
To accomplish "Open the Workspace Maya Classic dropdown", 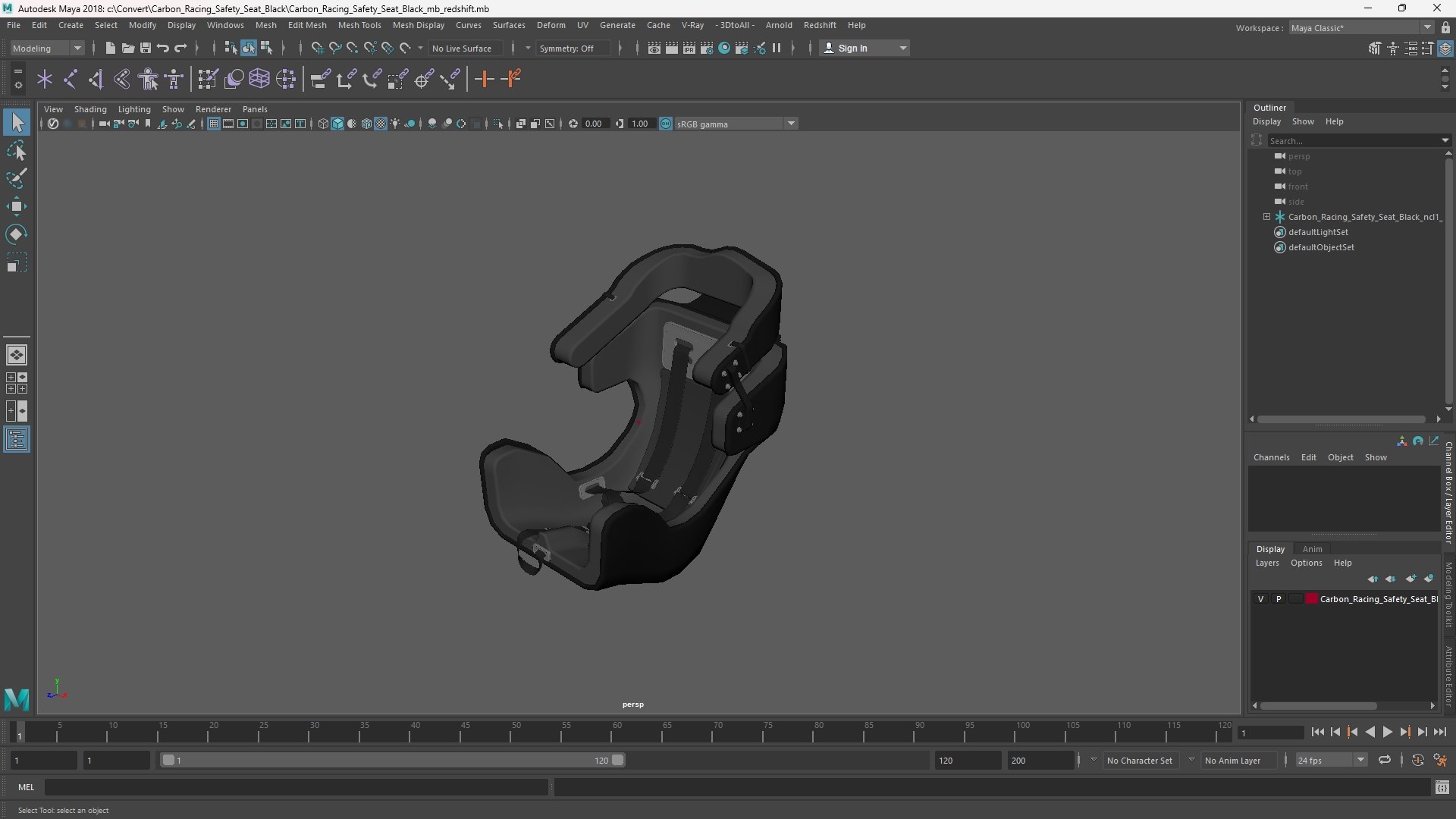I will [1360, 27].
